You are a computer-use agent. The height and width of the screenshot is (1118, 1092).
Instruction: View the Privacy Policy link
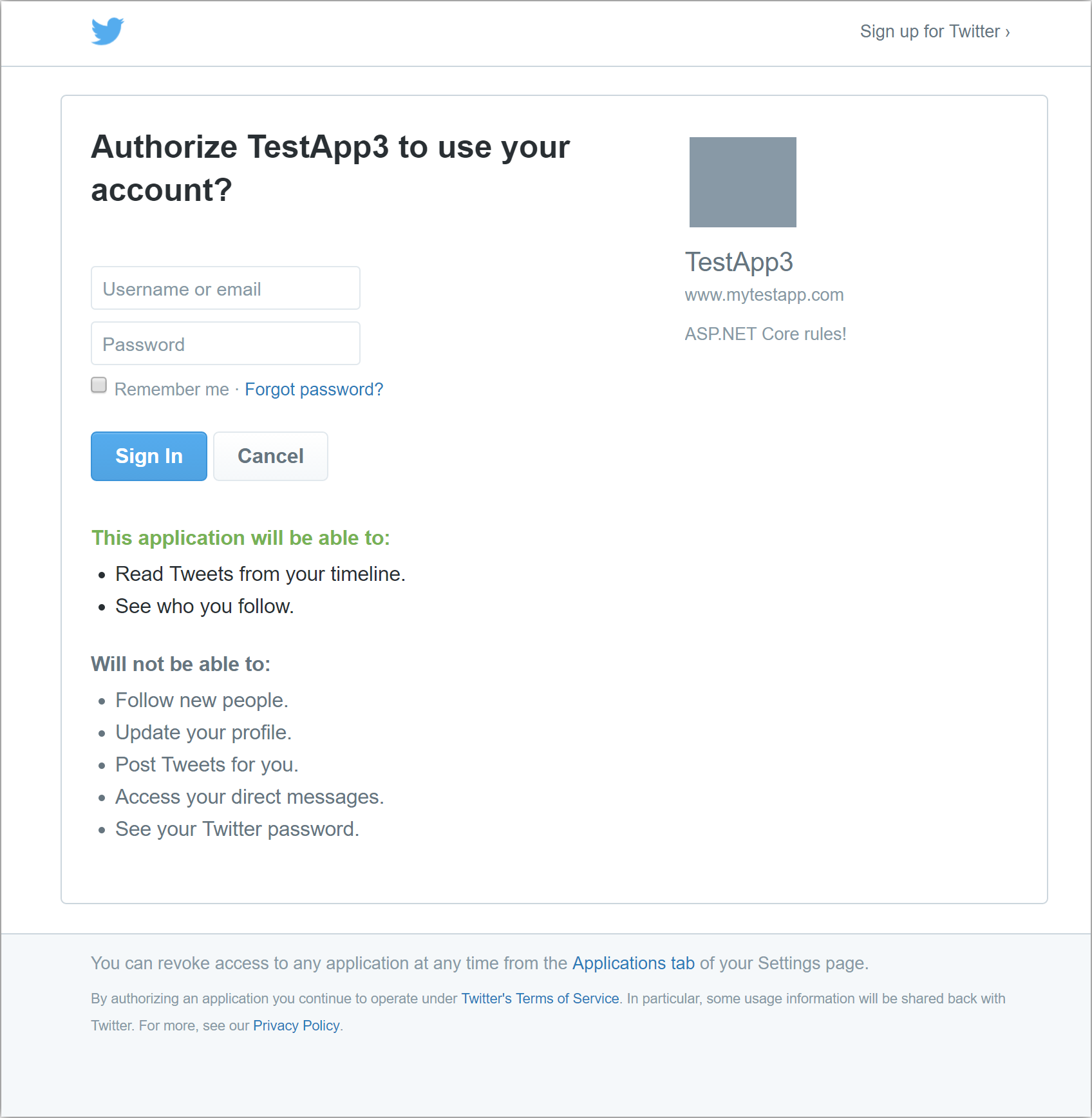pyautogui.click(x=296, y=1025)
